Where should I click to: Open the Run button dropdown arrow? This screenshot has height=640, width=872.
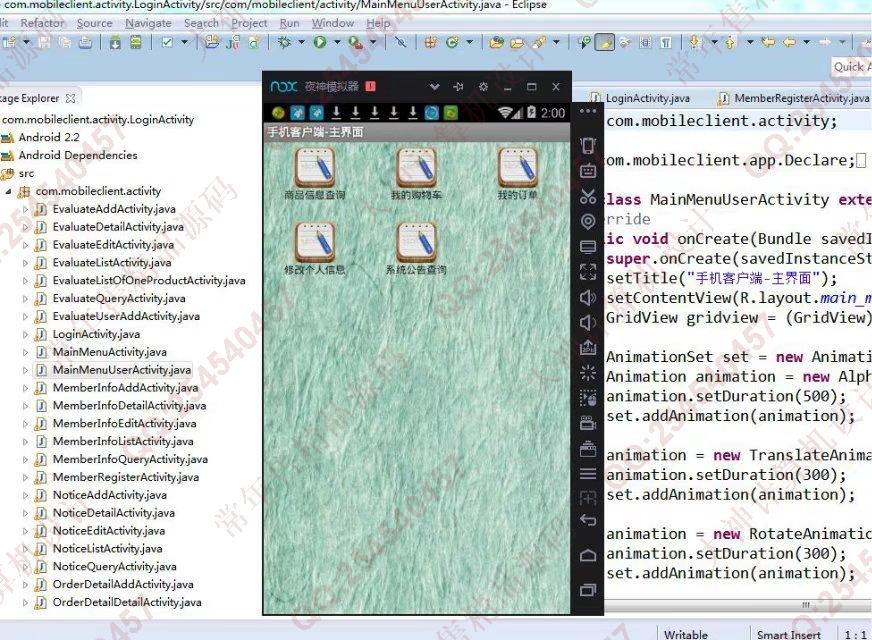(x=336, y=42)
